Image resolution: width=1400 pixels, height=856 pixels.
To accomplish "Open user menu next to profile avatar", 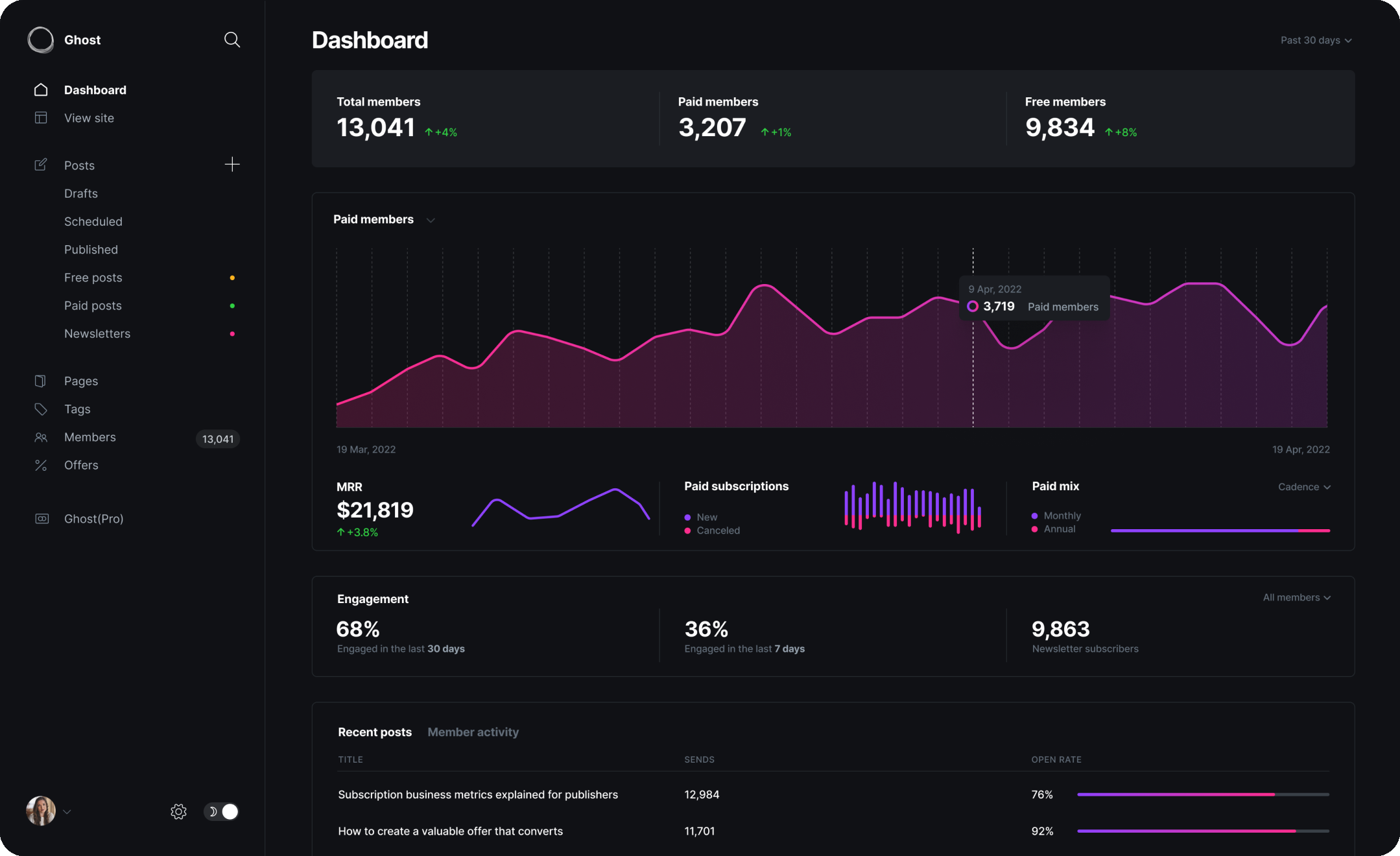I will pos(67,812).
